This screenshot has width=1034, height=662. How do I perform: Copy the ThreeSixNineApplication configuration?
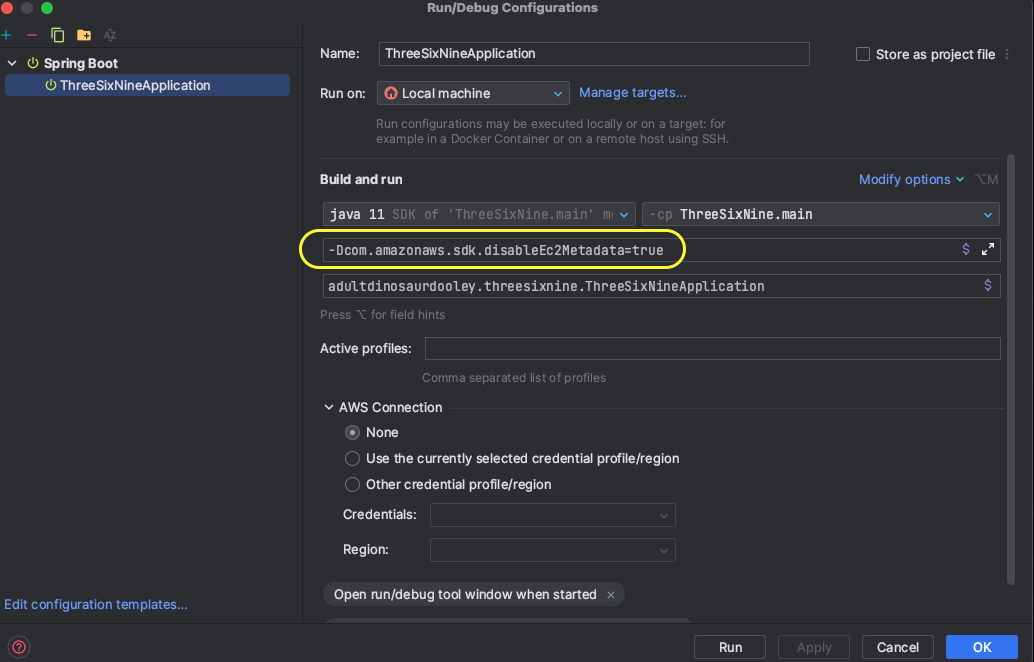coord(57,34)
